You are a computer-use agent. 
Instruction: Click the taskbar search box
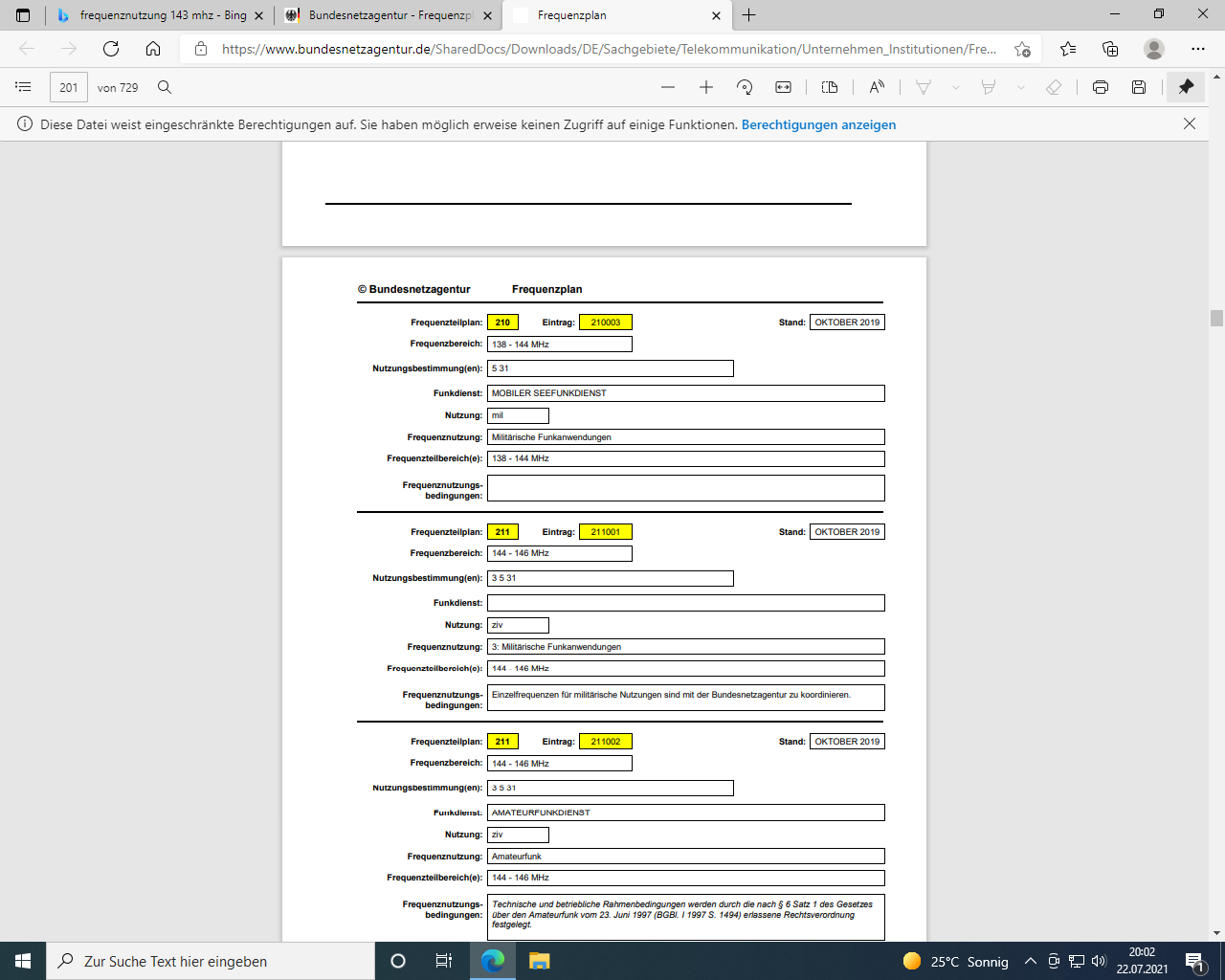click(x=211, y=961)
